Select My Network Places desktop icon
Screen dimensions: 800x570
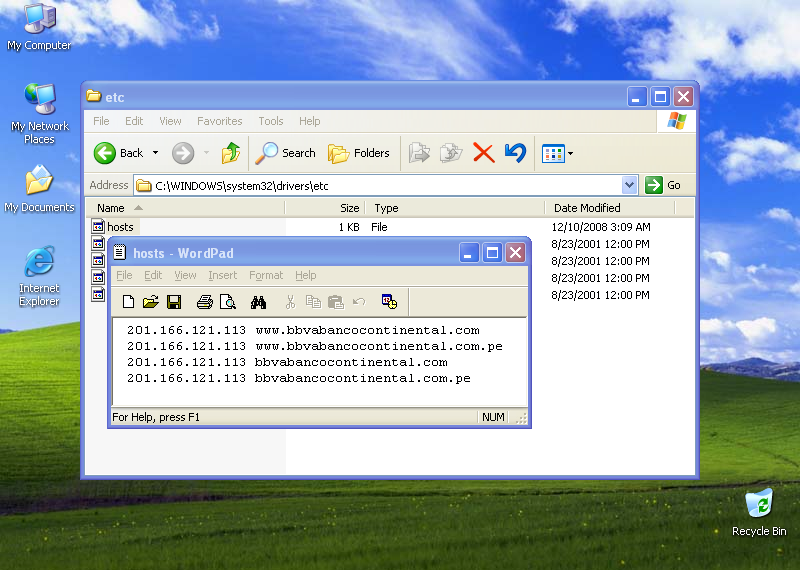click(39, 113)
